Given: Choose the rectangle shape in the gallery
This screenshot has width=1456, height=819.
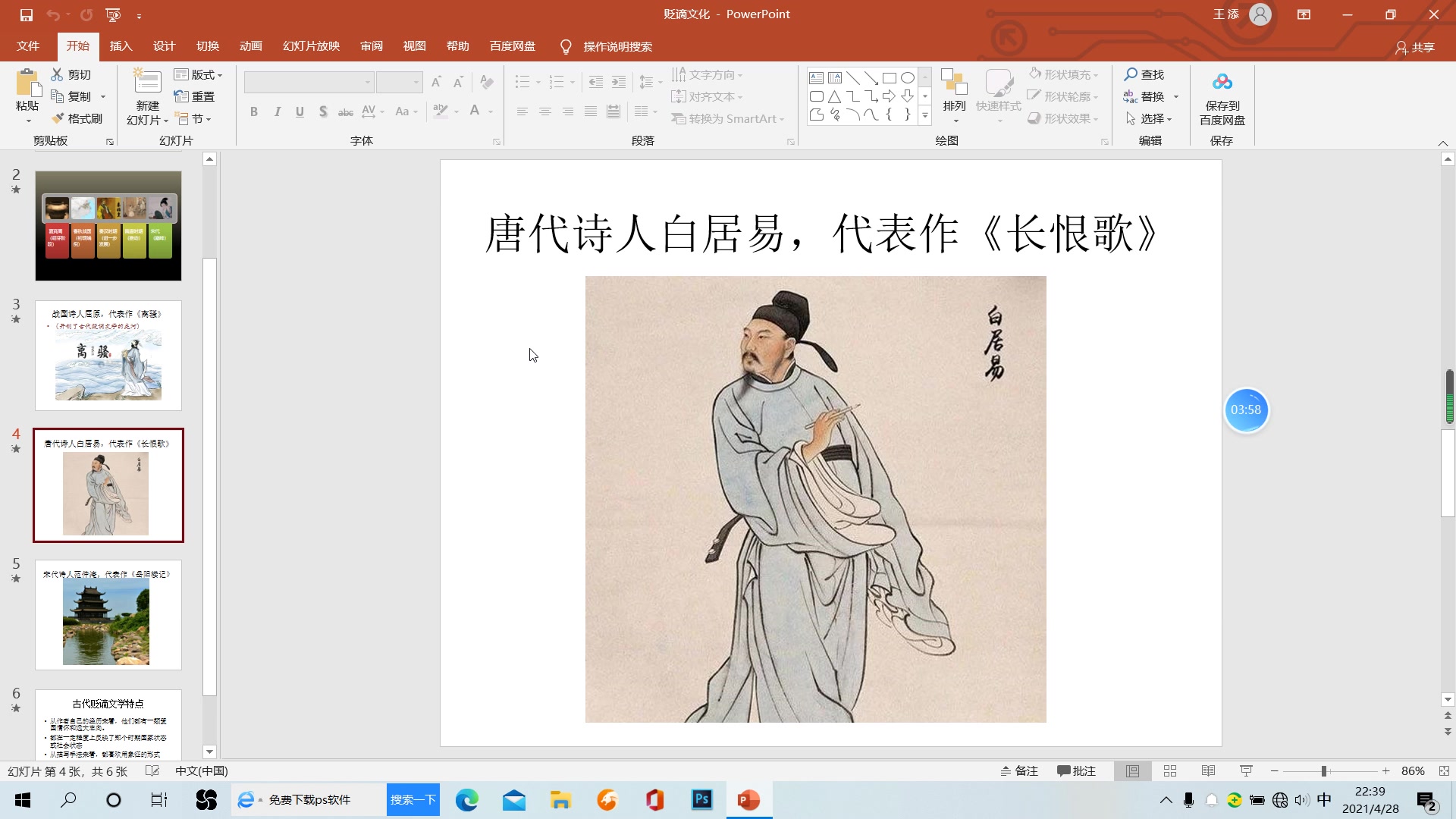Looking at the screenshot, I should click(x=890, y=77).
